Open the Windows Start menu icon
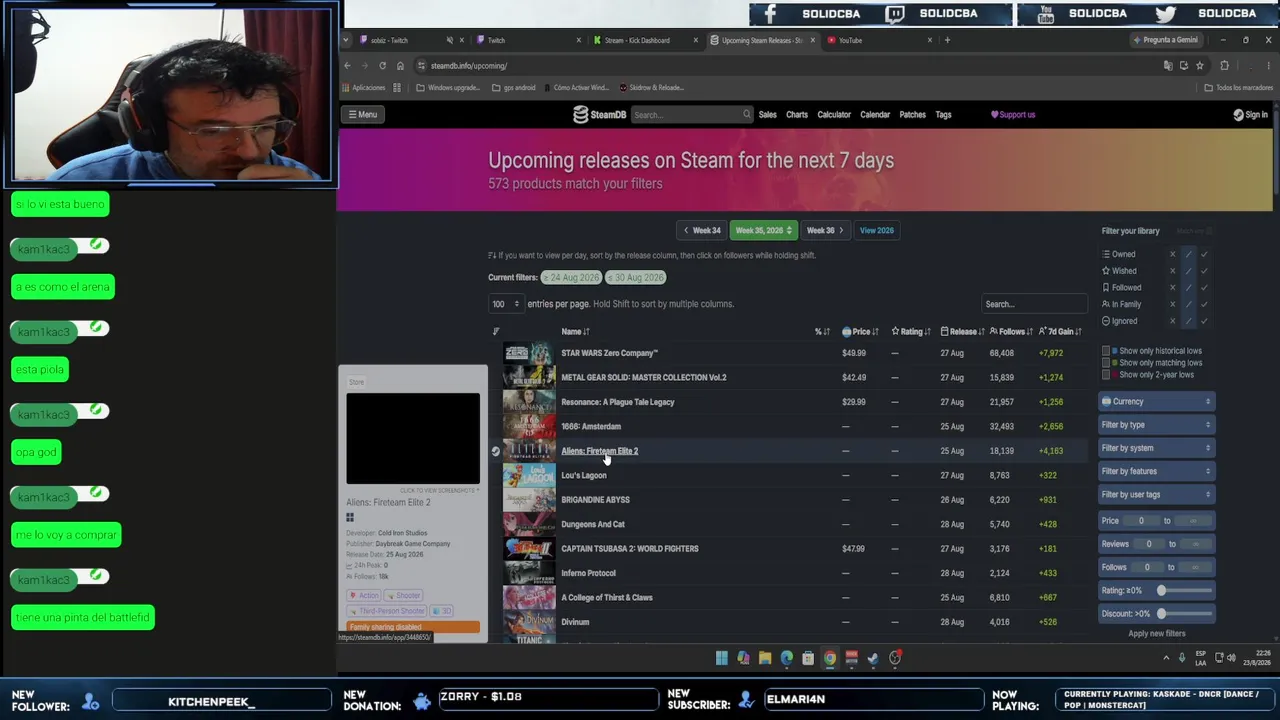This screenshot has height=720, width=1280. click(721, 658)
